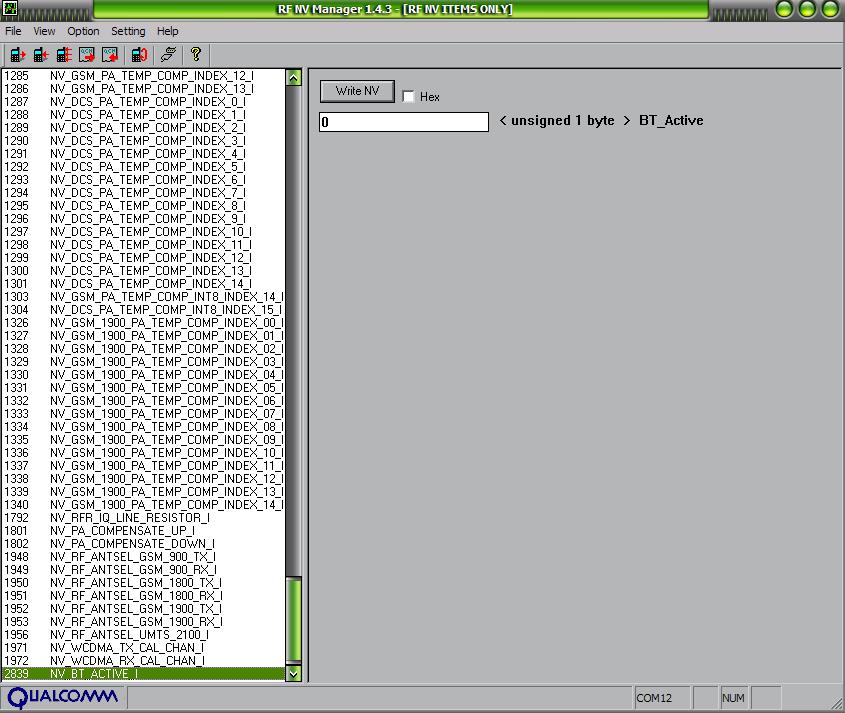Open the View menu
The height and width of the screenshot is (713, 845).
pyautogui.click(x=44, y=31)
